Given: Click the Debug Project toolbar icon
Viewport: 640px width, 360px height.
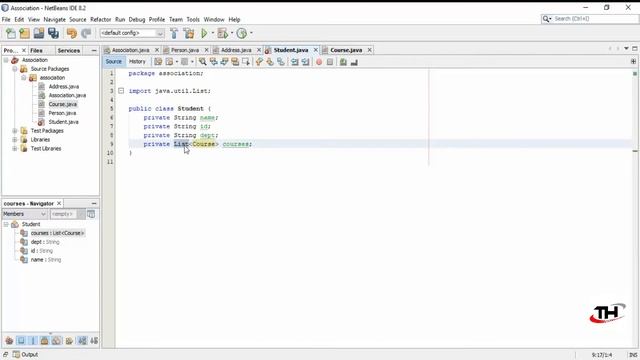Looking at the screenshot, I should [222, 33].
